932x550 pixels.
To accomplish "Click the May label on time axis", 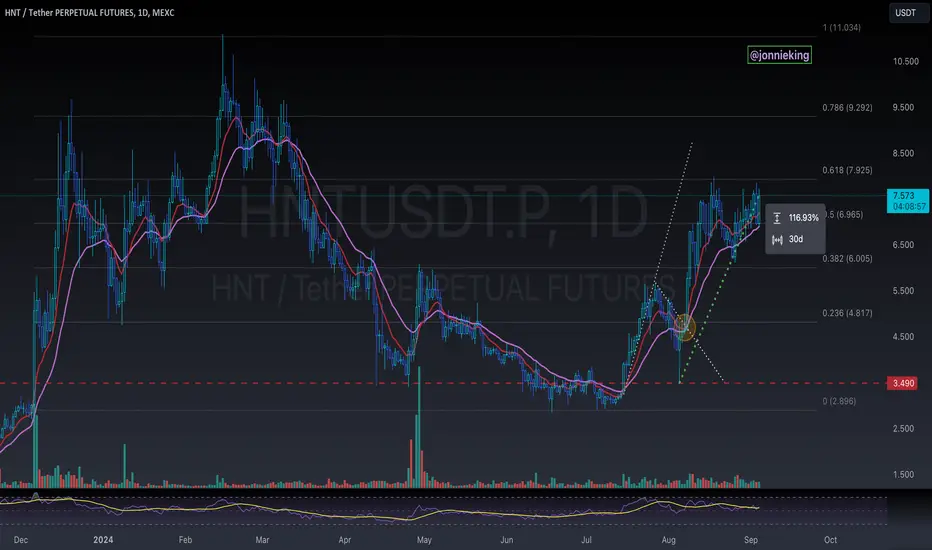I will (x=424, y=540).
